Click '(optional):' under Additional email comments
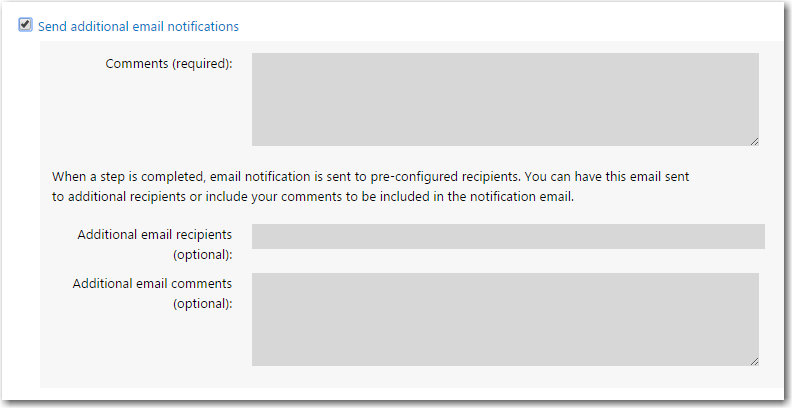 pos(203,304)
